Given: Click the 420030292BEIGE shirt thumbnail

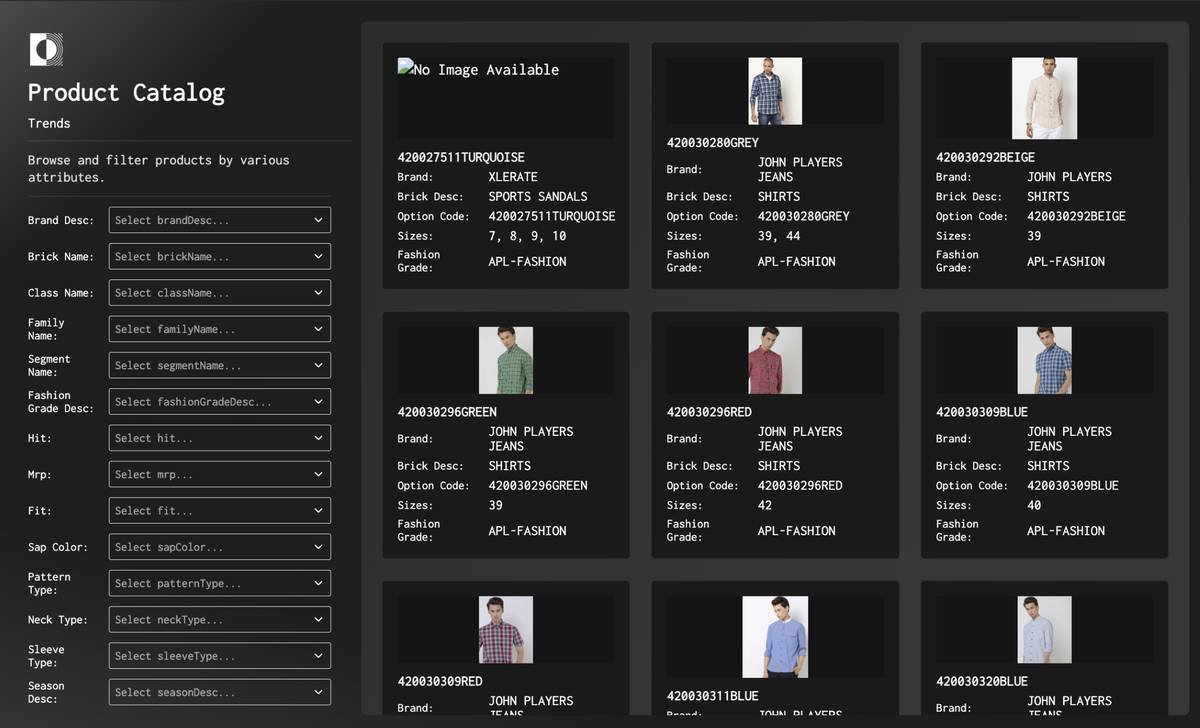Looking at the screenshot, I should tap(1044, 98).
